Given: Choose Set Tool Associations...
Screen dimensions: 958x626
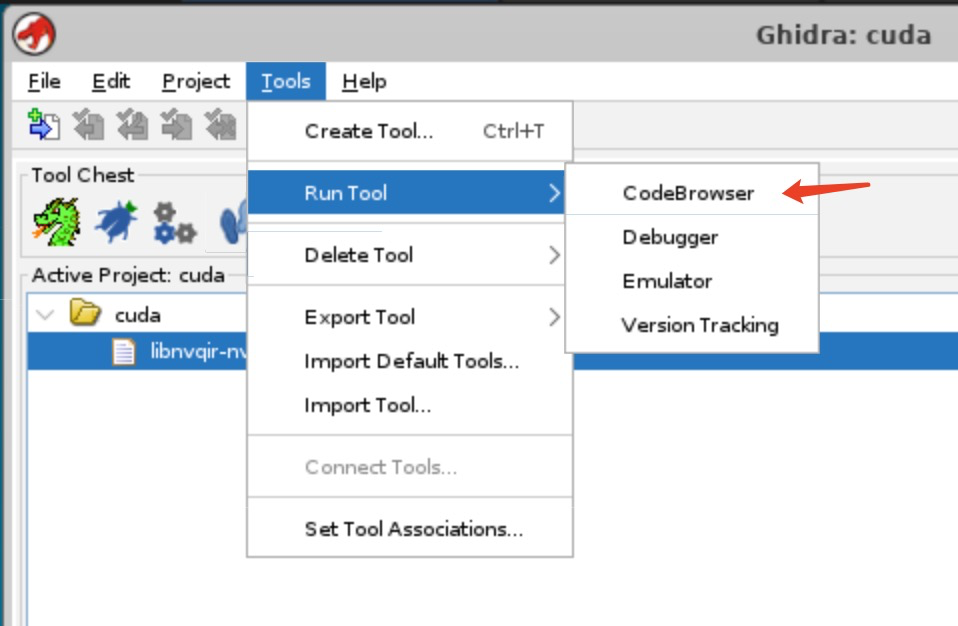Looking at the screenshot, I should [409, 528].
